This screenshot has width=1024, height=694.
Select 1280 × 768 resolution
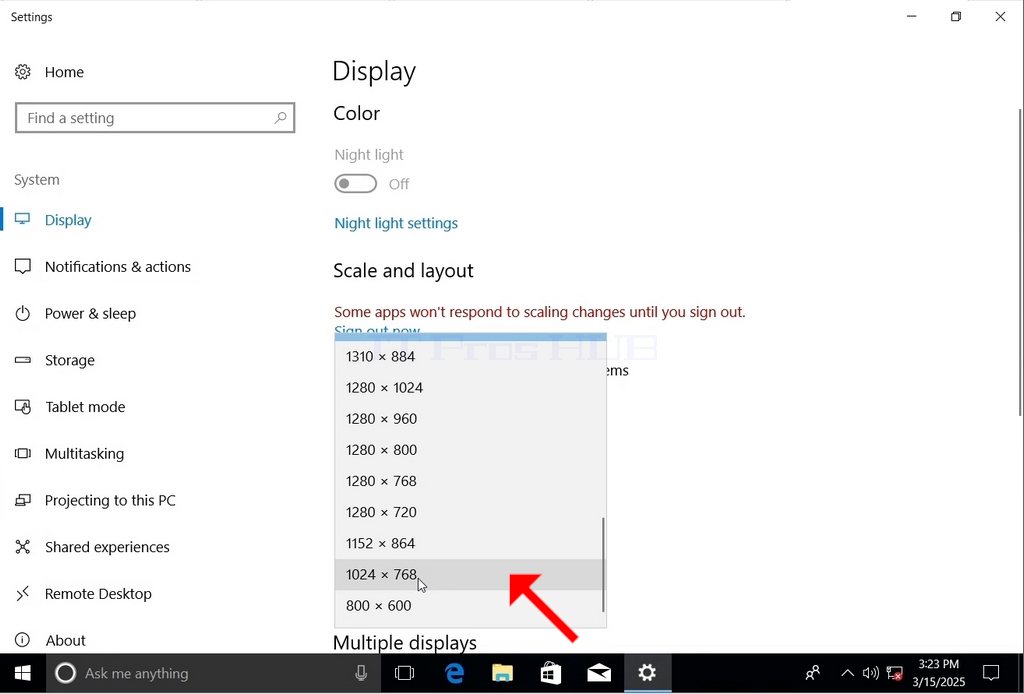click(x=470, y=481)
